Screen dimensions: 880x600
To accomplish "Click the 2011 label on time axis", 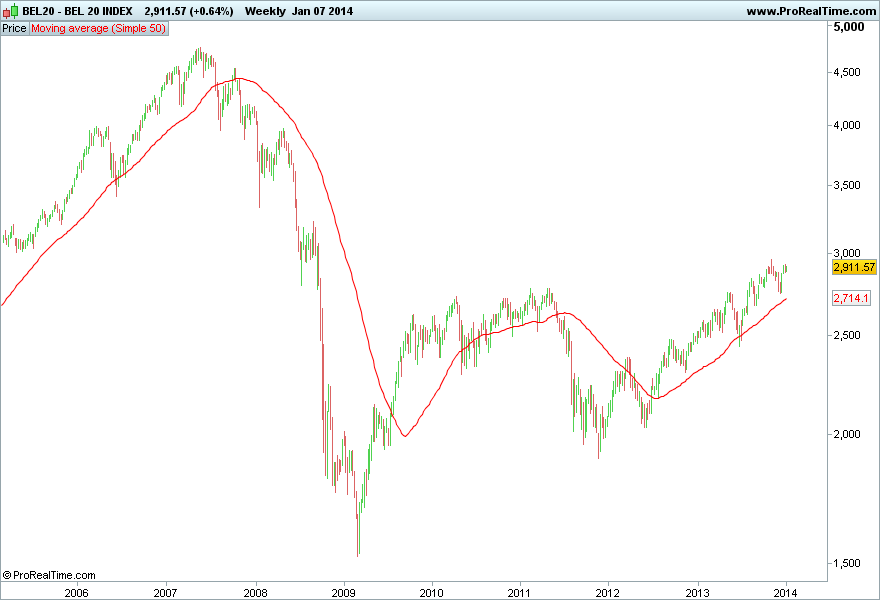I will pyautogui.click(x=520, y=593).
